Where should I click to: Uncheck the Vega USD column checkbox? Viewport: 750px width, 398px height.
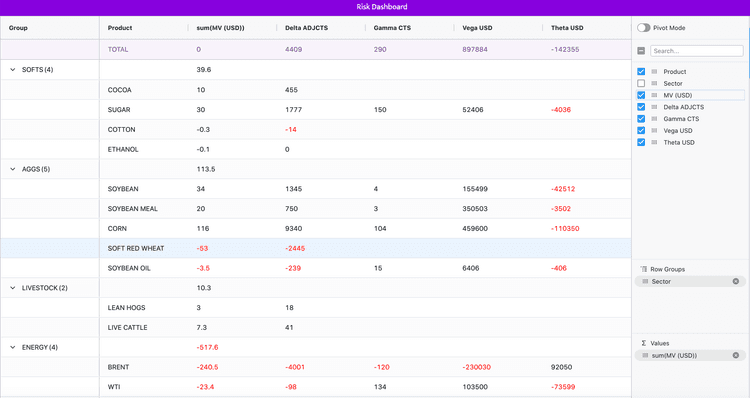tap(641, 130)
